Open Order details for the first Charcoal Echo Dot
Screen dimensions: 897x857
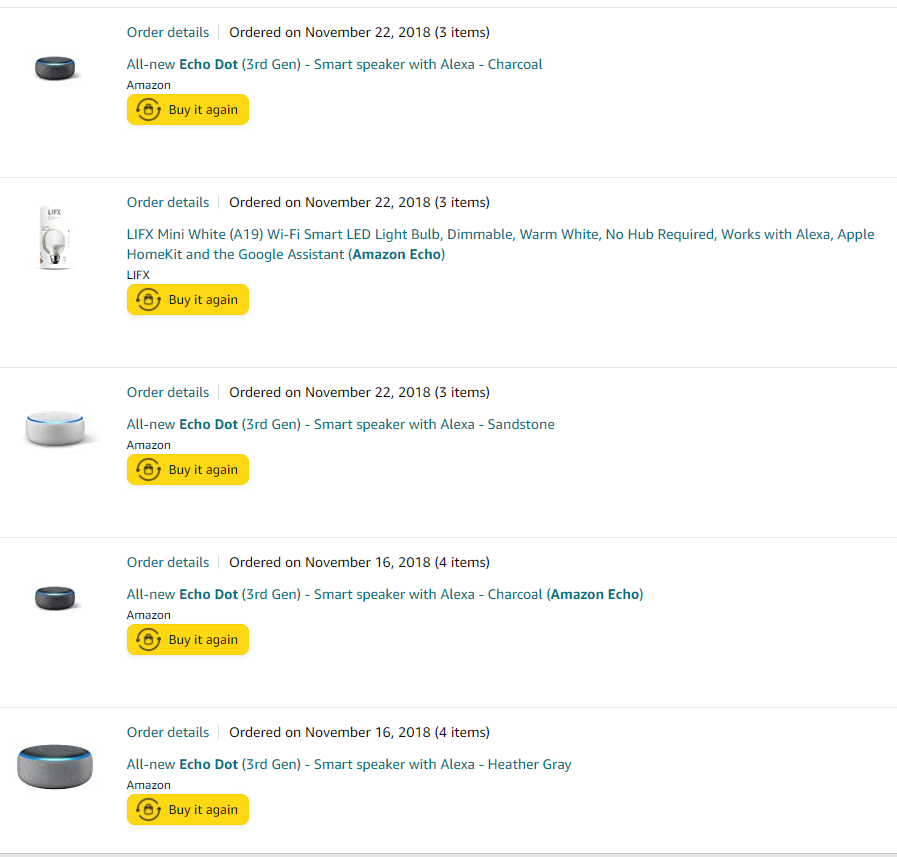coord(168,32)
